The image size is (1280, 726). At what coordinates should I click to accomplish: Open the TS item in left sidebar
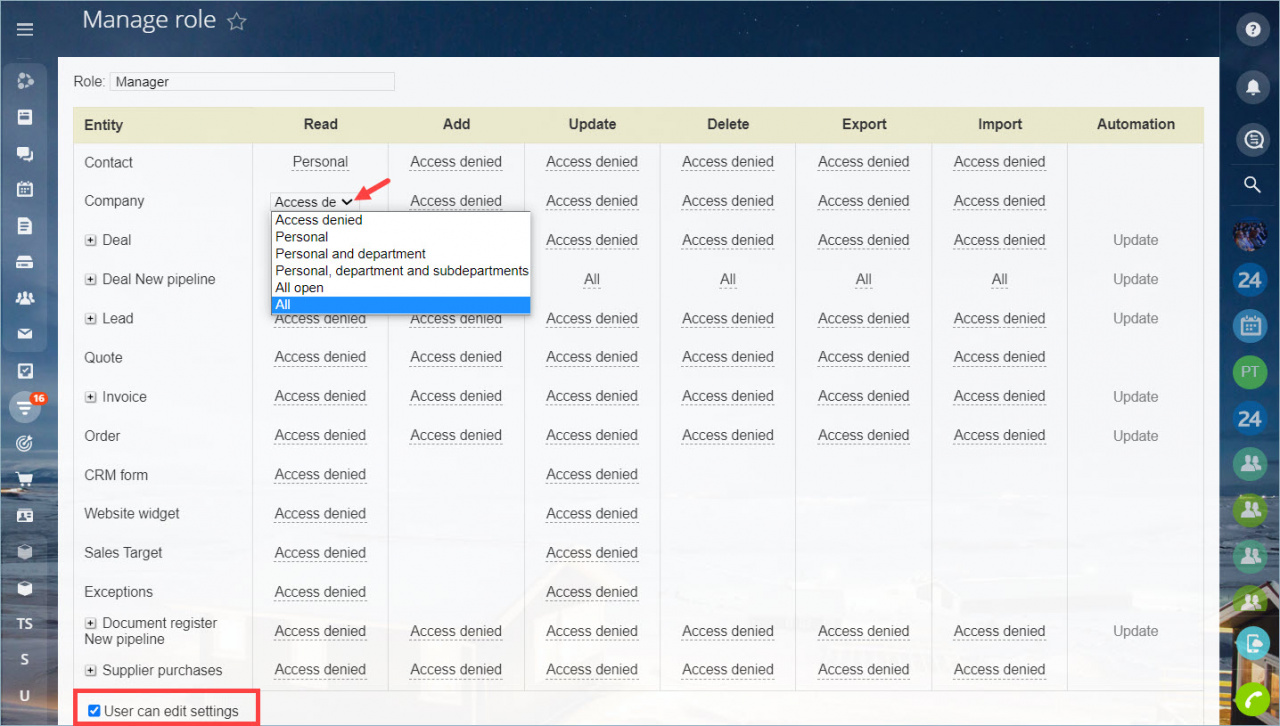click(25, 623)
